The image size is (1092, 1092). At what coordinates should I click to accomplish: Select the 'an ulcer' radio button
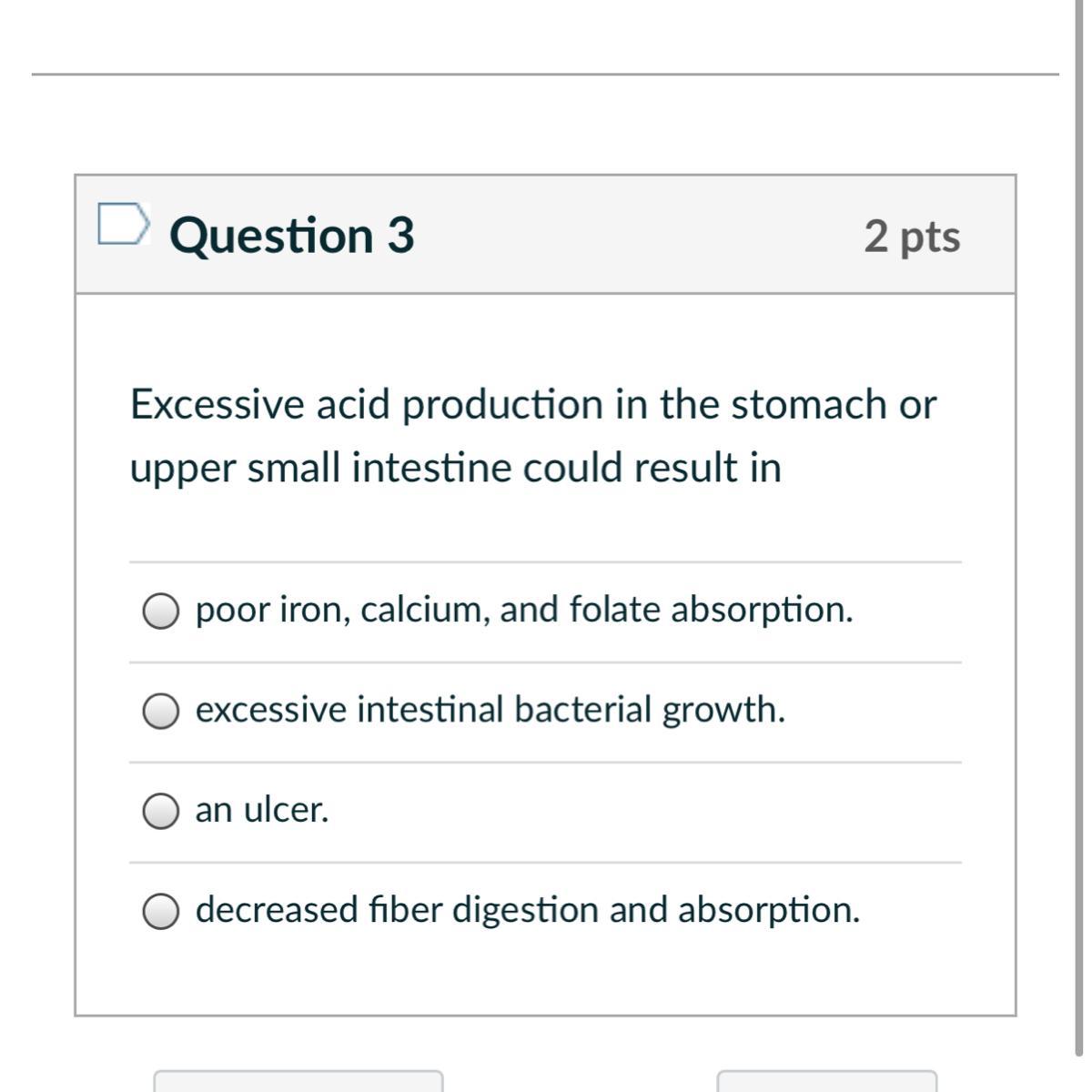coord(160,811)
